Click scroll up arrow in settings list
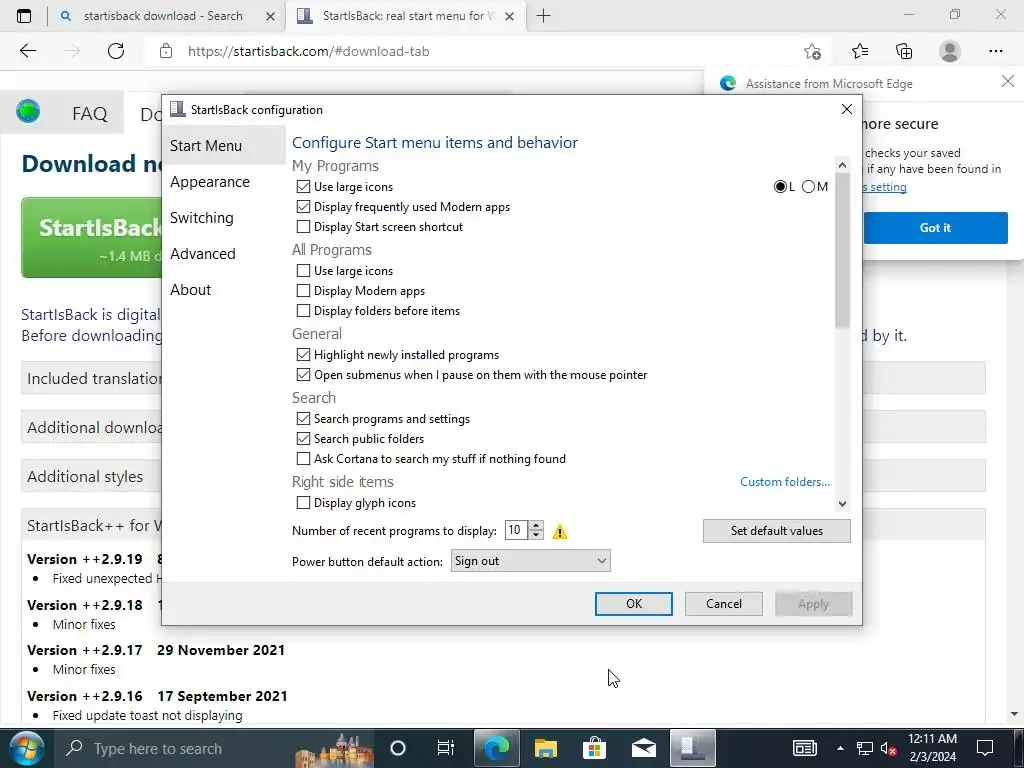The height and width of the screenshot is (768, 1024). coord(842,165)
